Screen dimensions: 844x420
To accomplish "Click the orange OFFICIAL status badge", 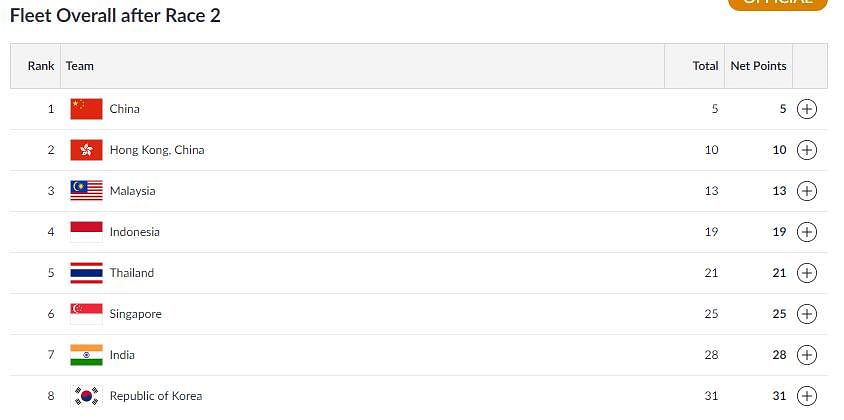I will click(777, 3).
